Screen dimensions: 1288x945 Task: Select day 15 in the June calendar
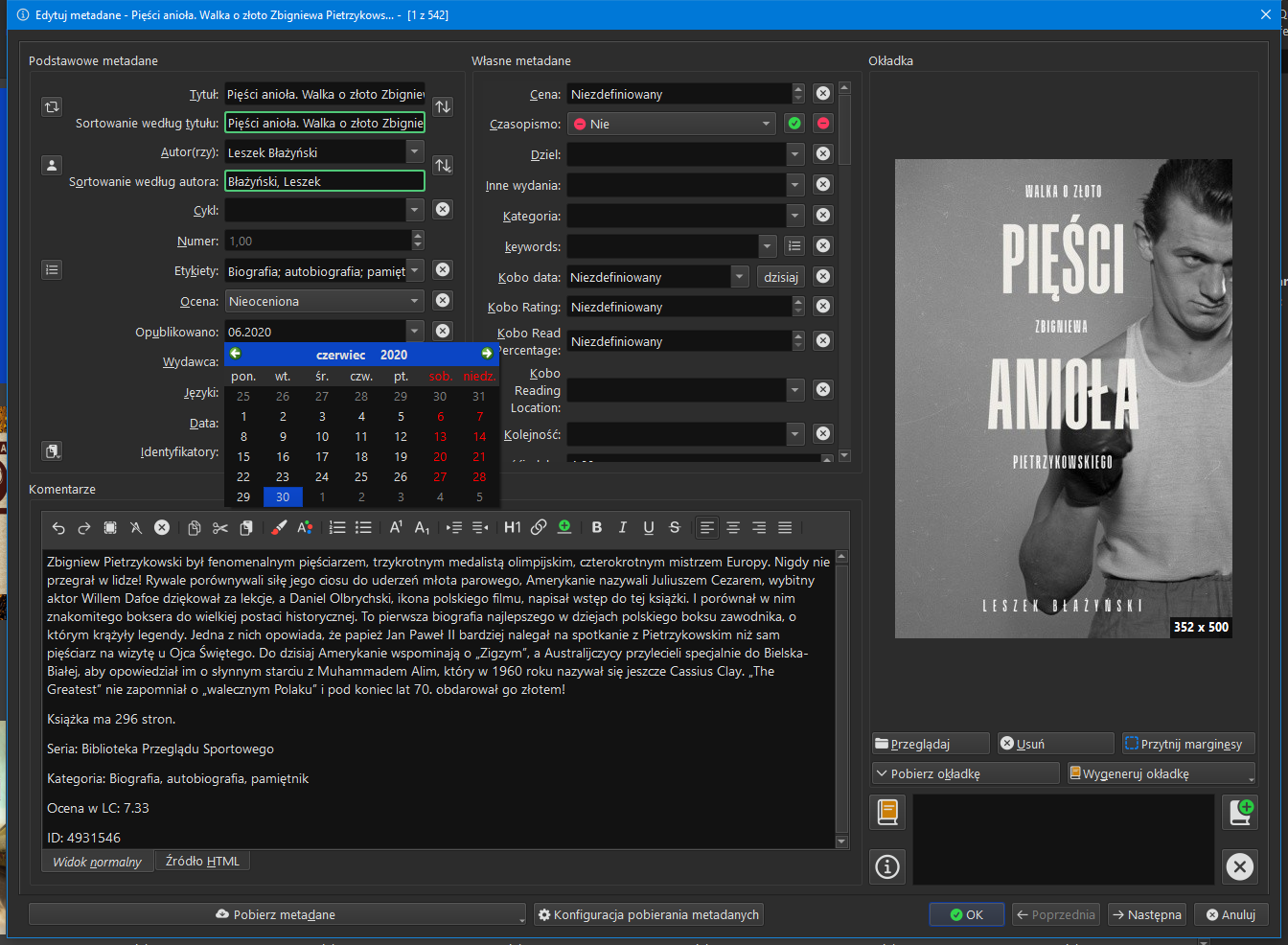(x=243, y=457)
